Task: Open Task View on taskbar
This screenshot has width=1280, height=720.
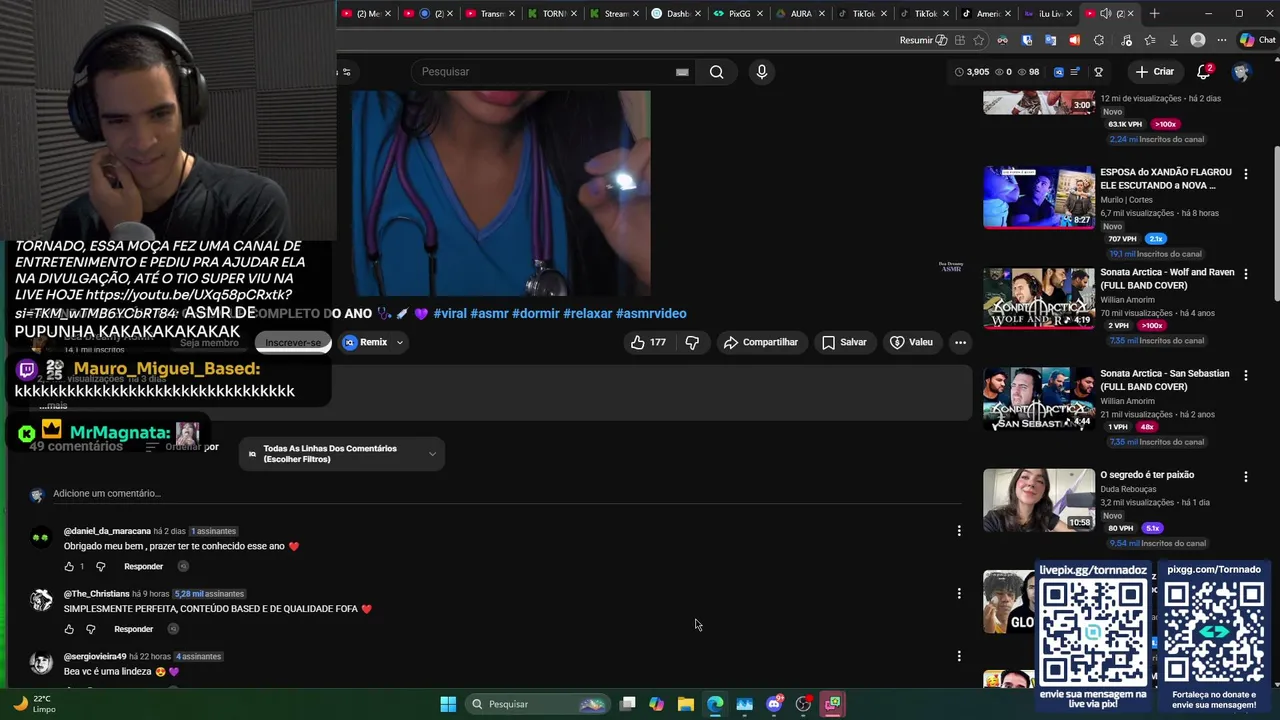Action: [627, 704]
